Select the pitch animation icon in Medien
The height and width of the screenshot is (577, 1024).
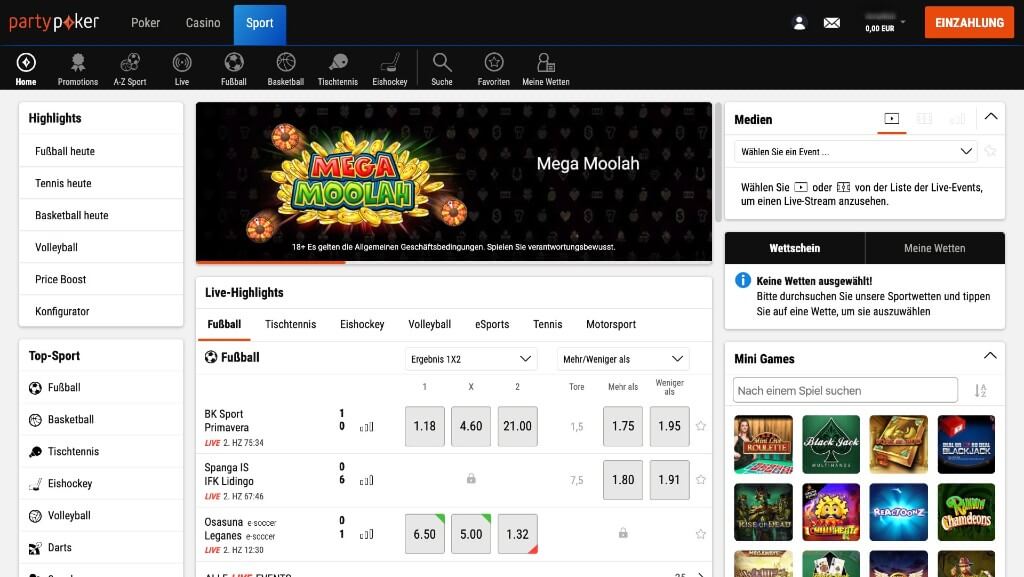(x=924, y=119)
